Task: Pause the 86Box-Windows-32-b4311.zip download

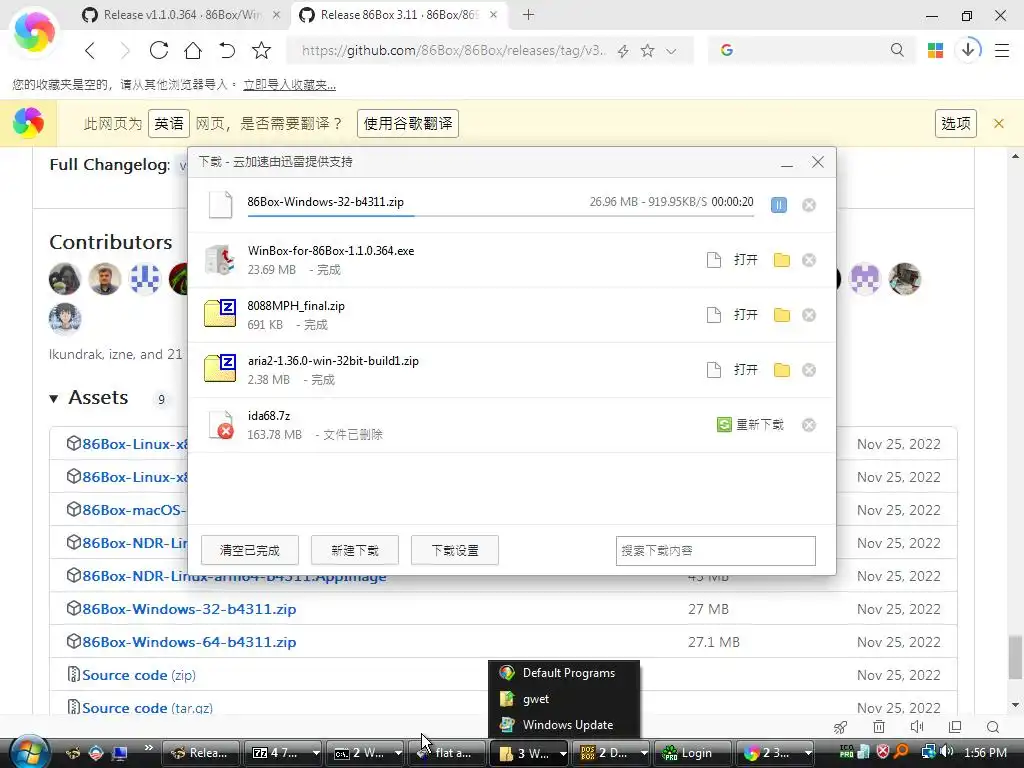Action: pyautogui.click(x=778, y=205)
